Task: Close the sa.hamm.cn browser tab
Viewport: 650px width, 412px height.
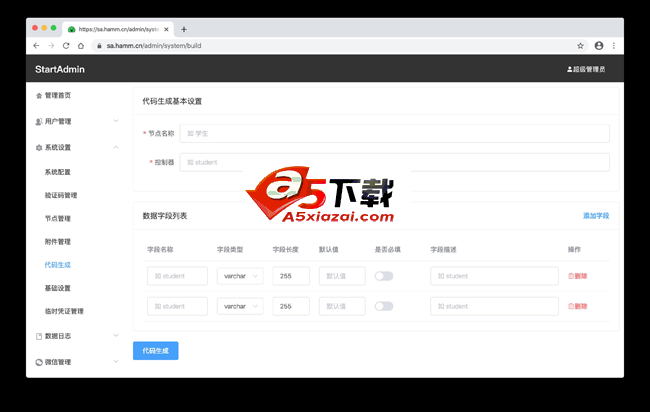Action: tap(166, 29)
